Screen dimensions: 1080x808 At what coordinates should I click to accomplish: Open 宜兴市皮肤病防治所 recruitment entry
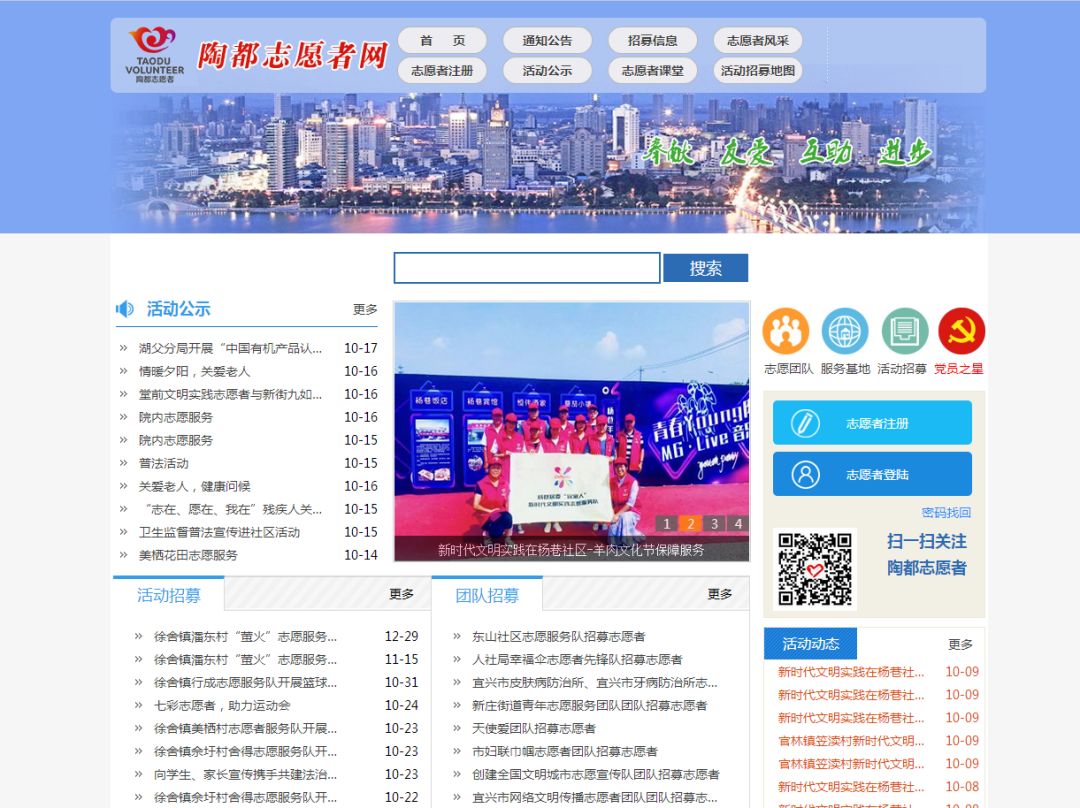[x=594, y=683]
